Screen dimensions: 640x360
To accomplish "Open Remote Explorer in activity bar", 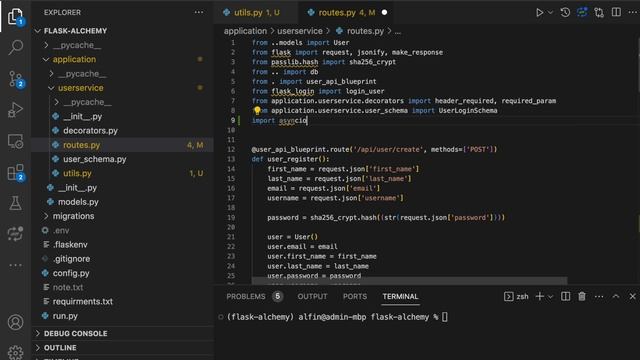I will coord(15,141).
